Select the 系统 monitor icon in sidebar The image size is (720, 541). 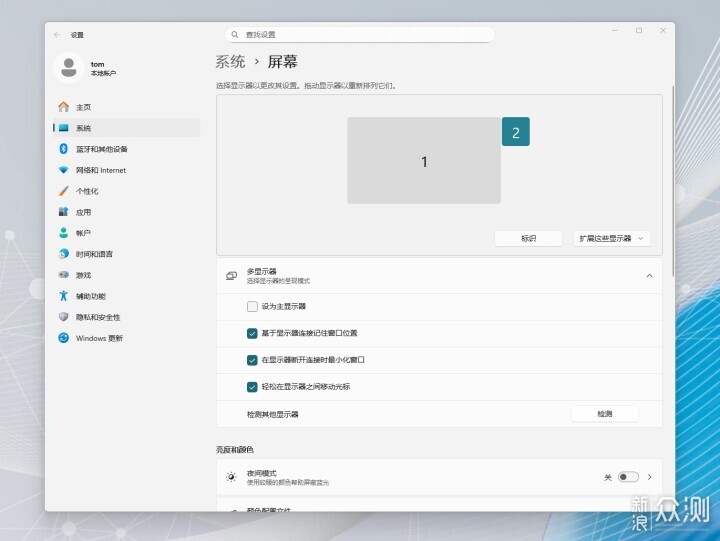pyautogui.click(x=63, y=128)
